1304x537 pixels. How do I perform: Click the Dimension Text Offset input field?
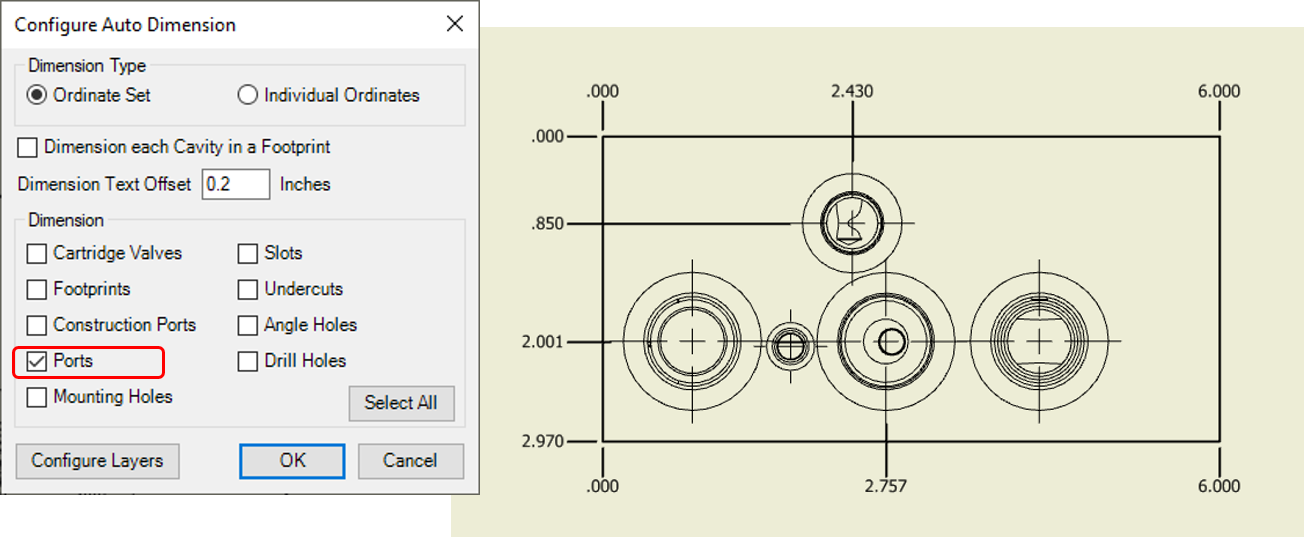(x=236, y=184)
